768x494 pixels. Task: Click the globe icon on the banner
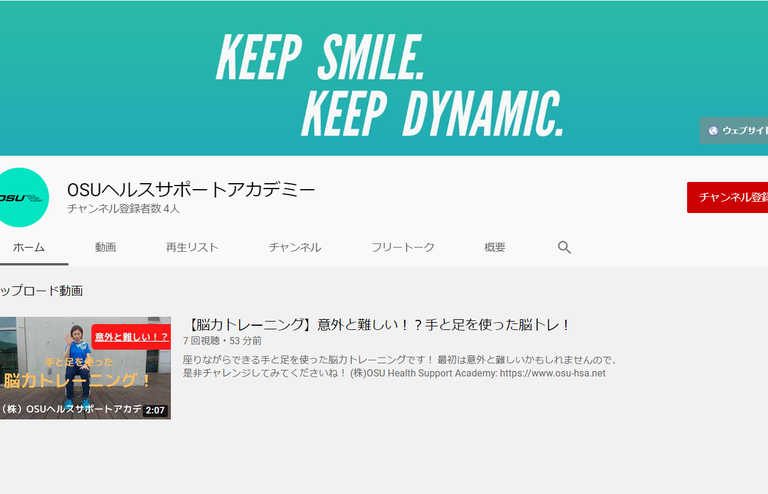pos(713,130)
